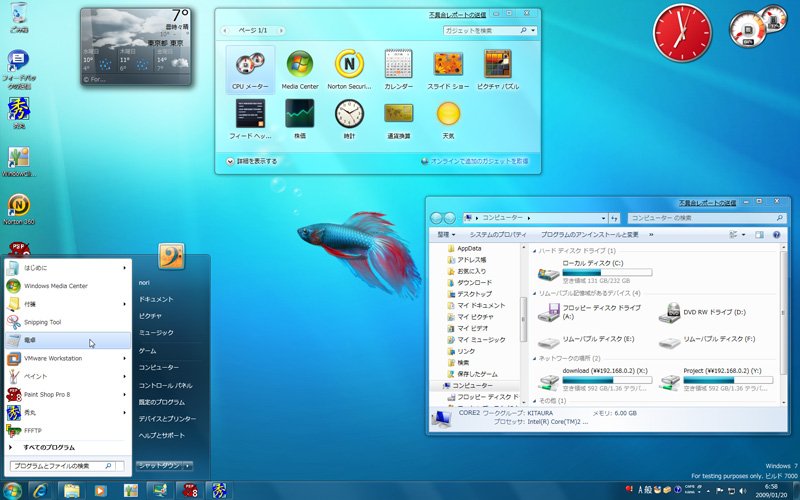The image size is (800, 500).
Task: Open the 整理 dropdown in Explorer
Action: point(446,235)
